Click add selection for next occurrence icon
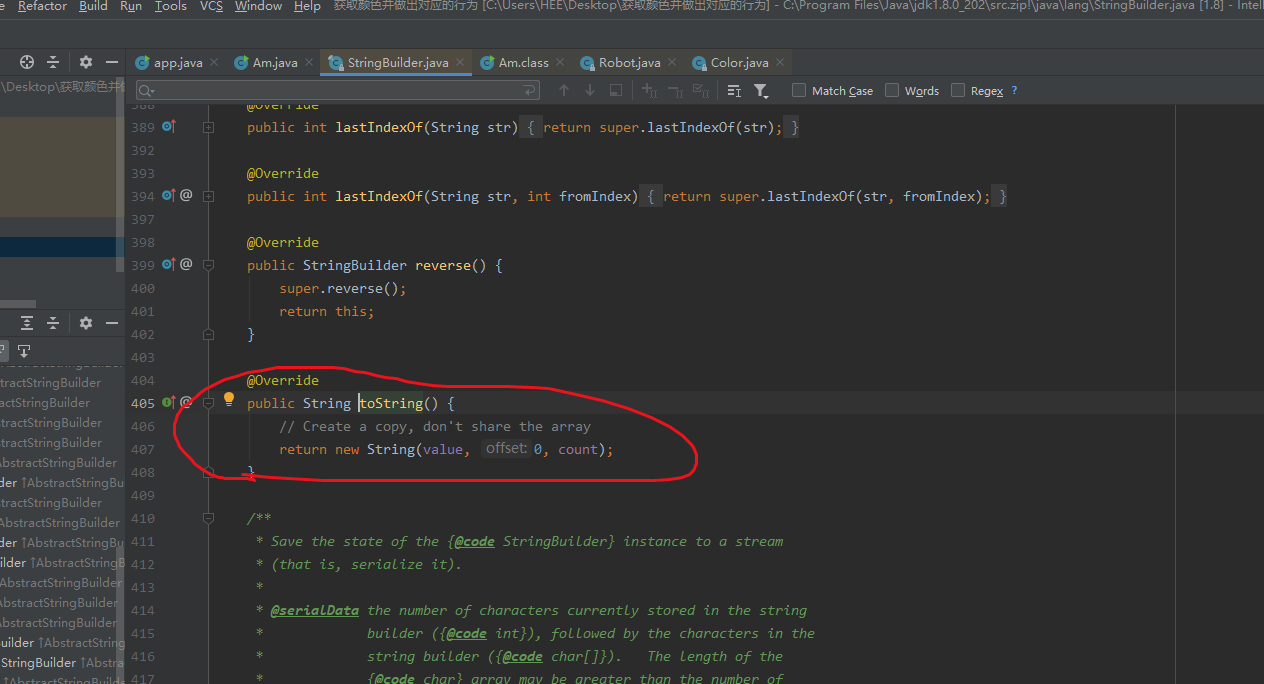Viewport: 1264px width, 684px height. [649, 90]
